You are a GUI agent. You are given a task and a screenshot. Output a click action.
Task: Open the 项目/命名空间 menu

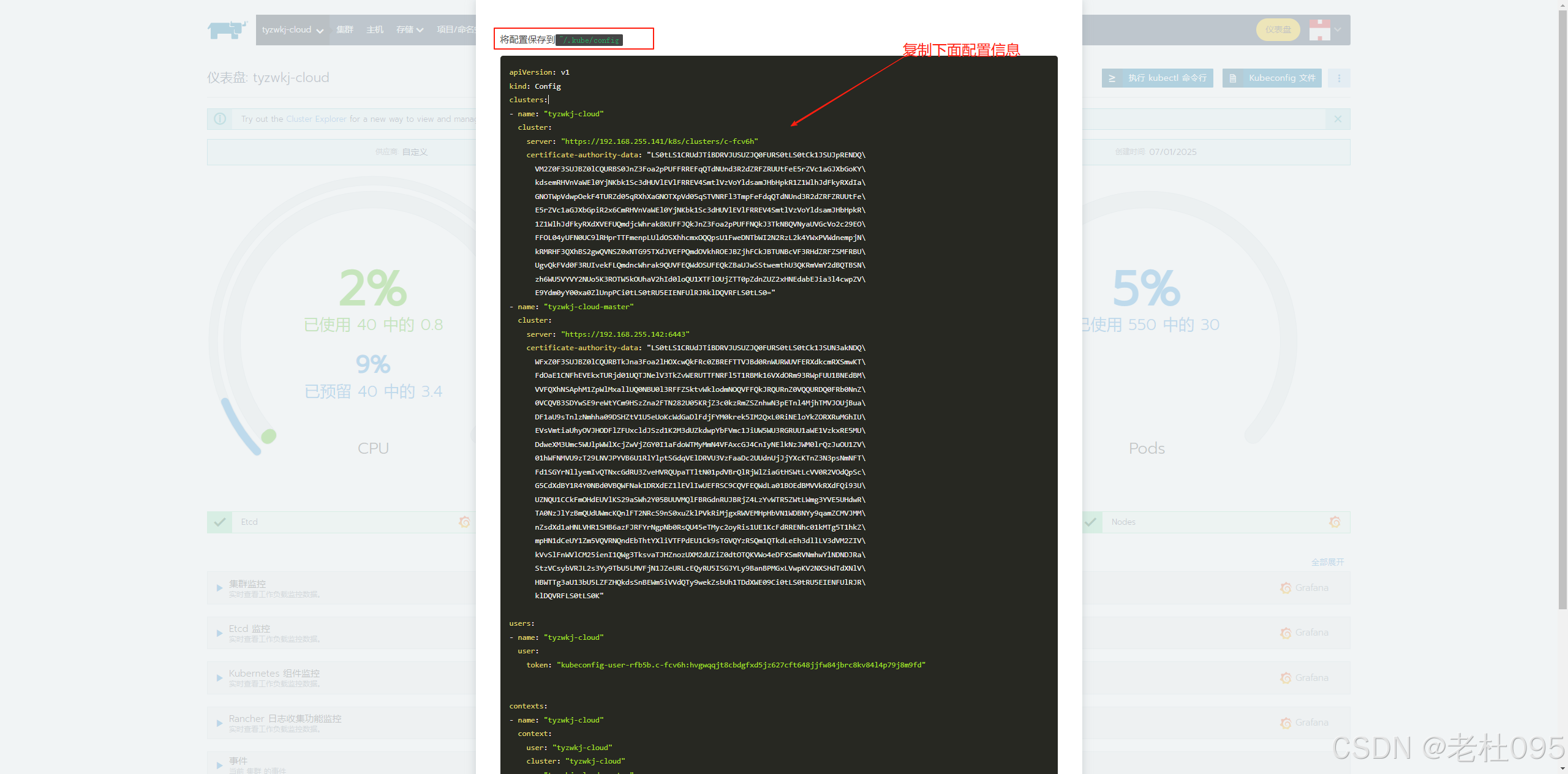pos(456,30)
